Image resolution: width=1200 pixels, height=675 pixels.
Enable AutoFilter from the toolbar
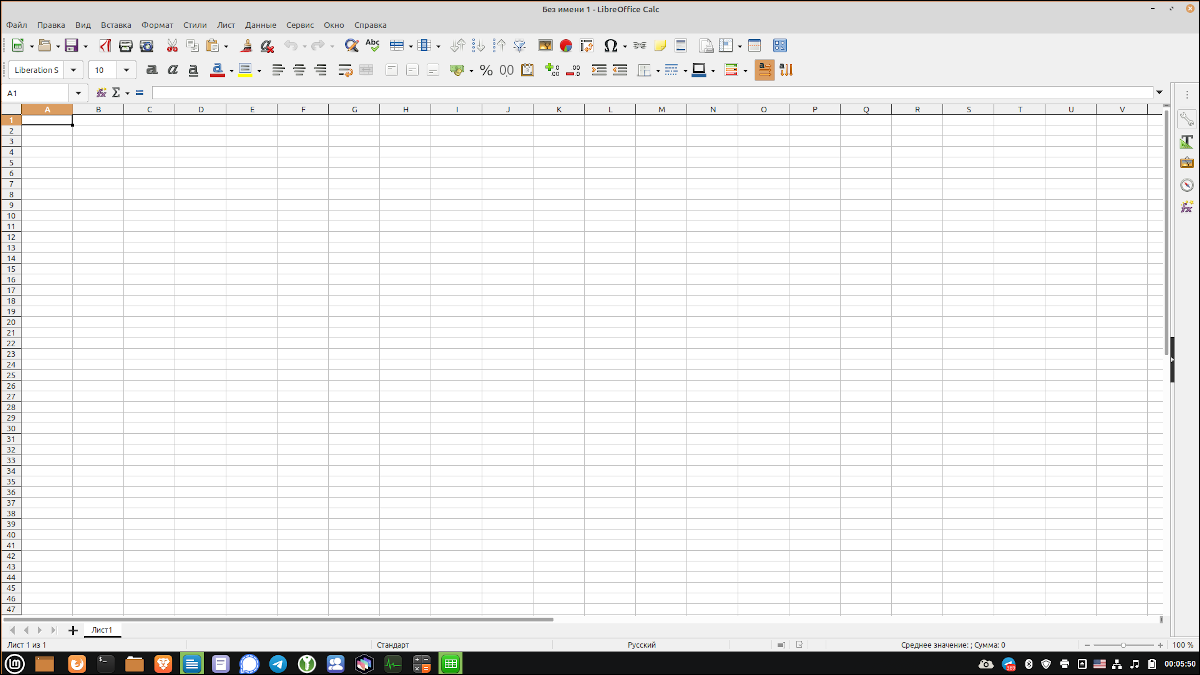[x=518, y=45]
